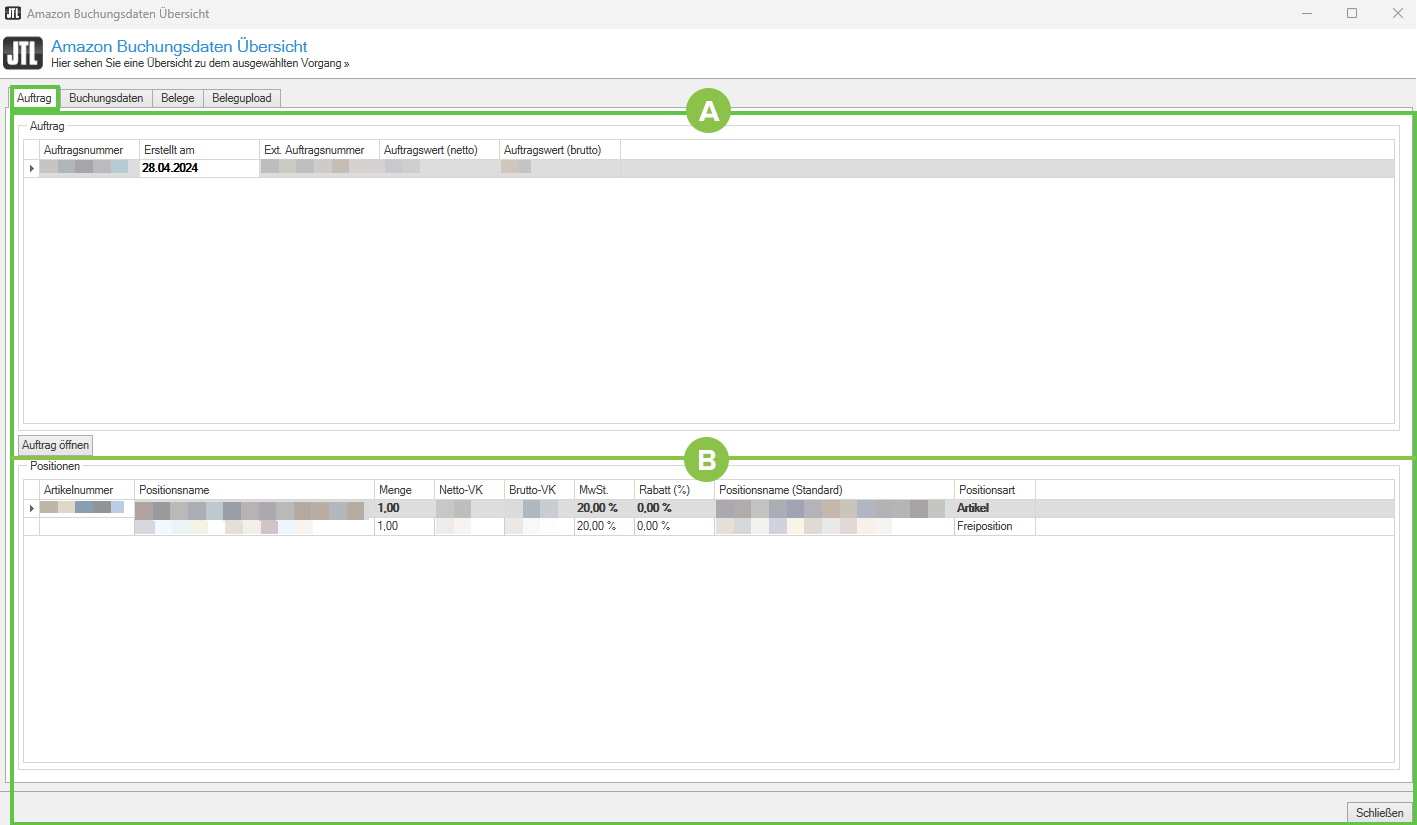Sort orders by Erstellt am column

[170, 150]
